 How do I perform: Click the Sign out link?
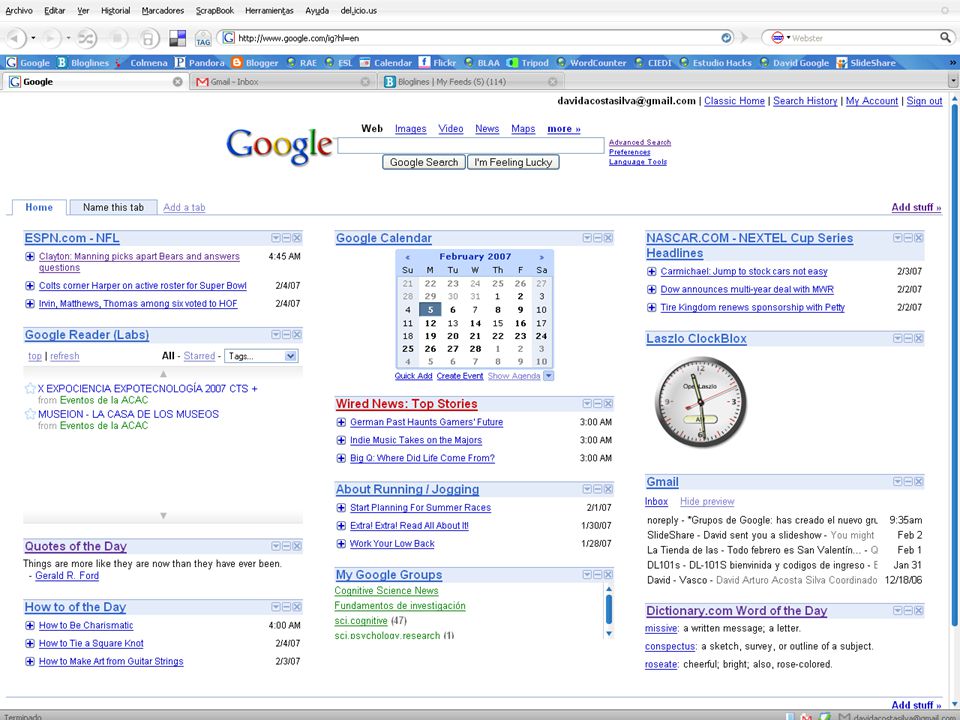point(924,101)
